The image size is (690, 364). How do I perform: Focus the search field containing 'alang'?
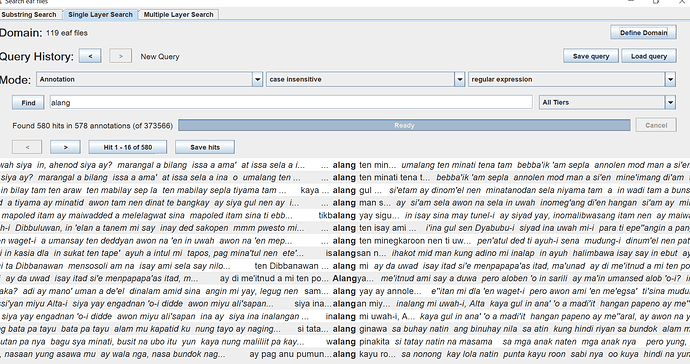coord(291,103)
